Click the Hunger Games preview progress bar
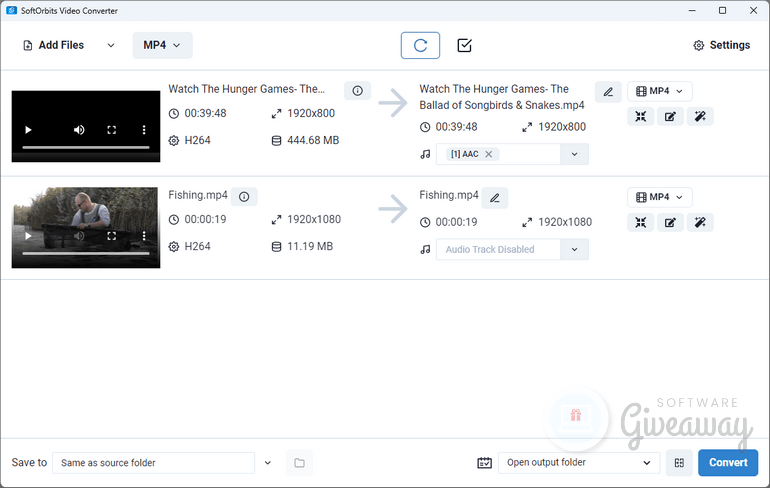 tap(86, 147)
